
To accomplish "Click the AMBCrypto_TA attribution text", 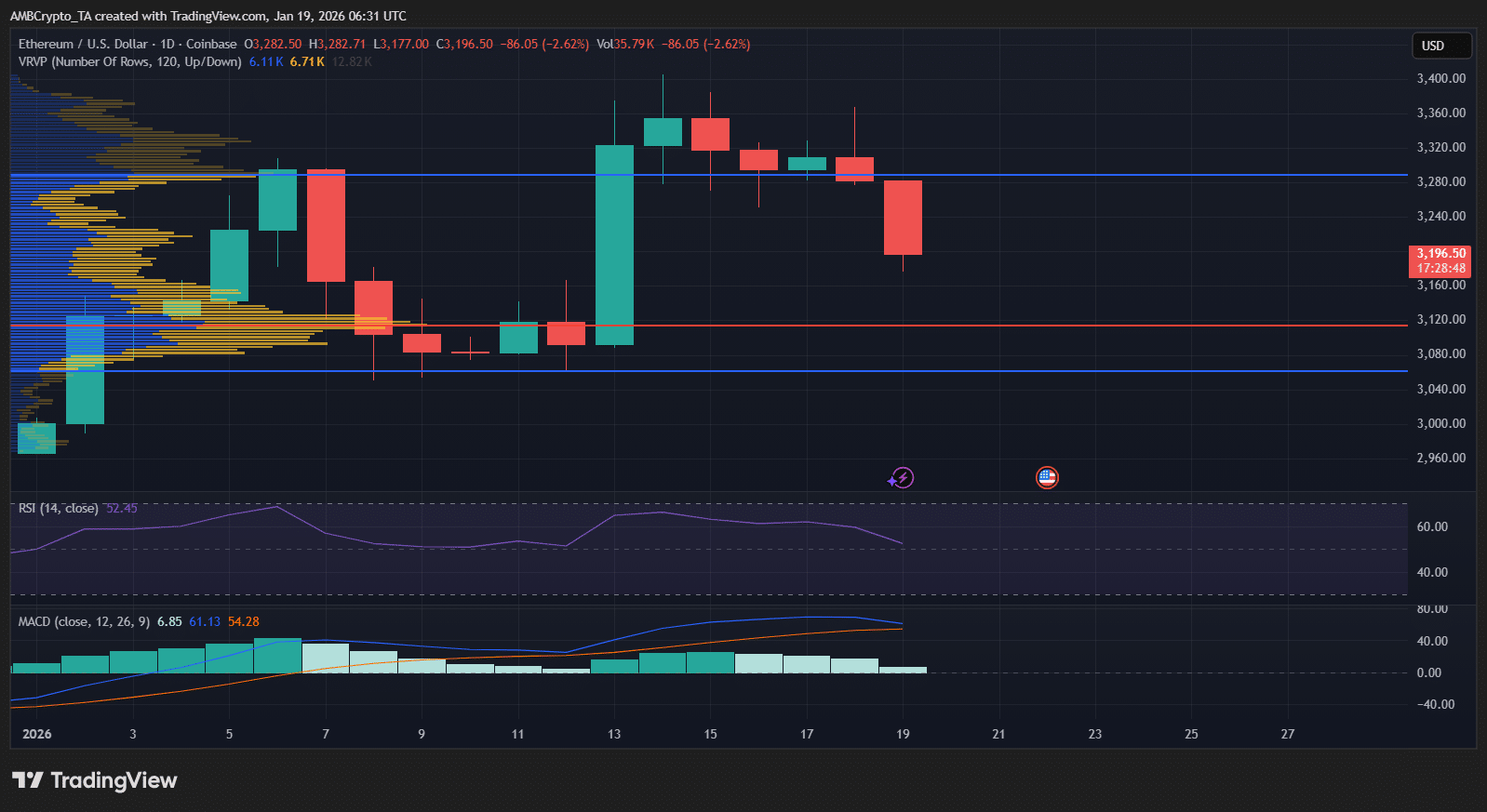I will pyautogui.click(x=208, y=16).
